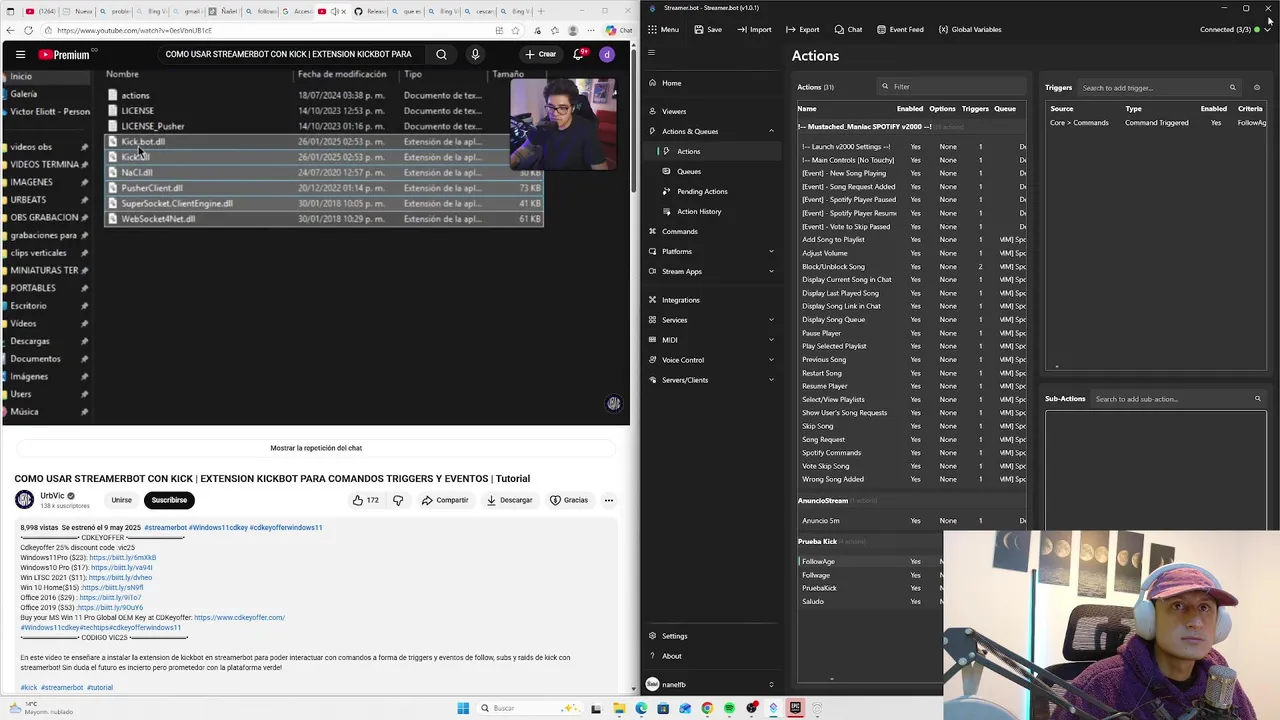Click the Search to add sub-action field

click(1177, 399)
